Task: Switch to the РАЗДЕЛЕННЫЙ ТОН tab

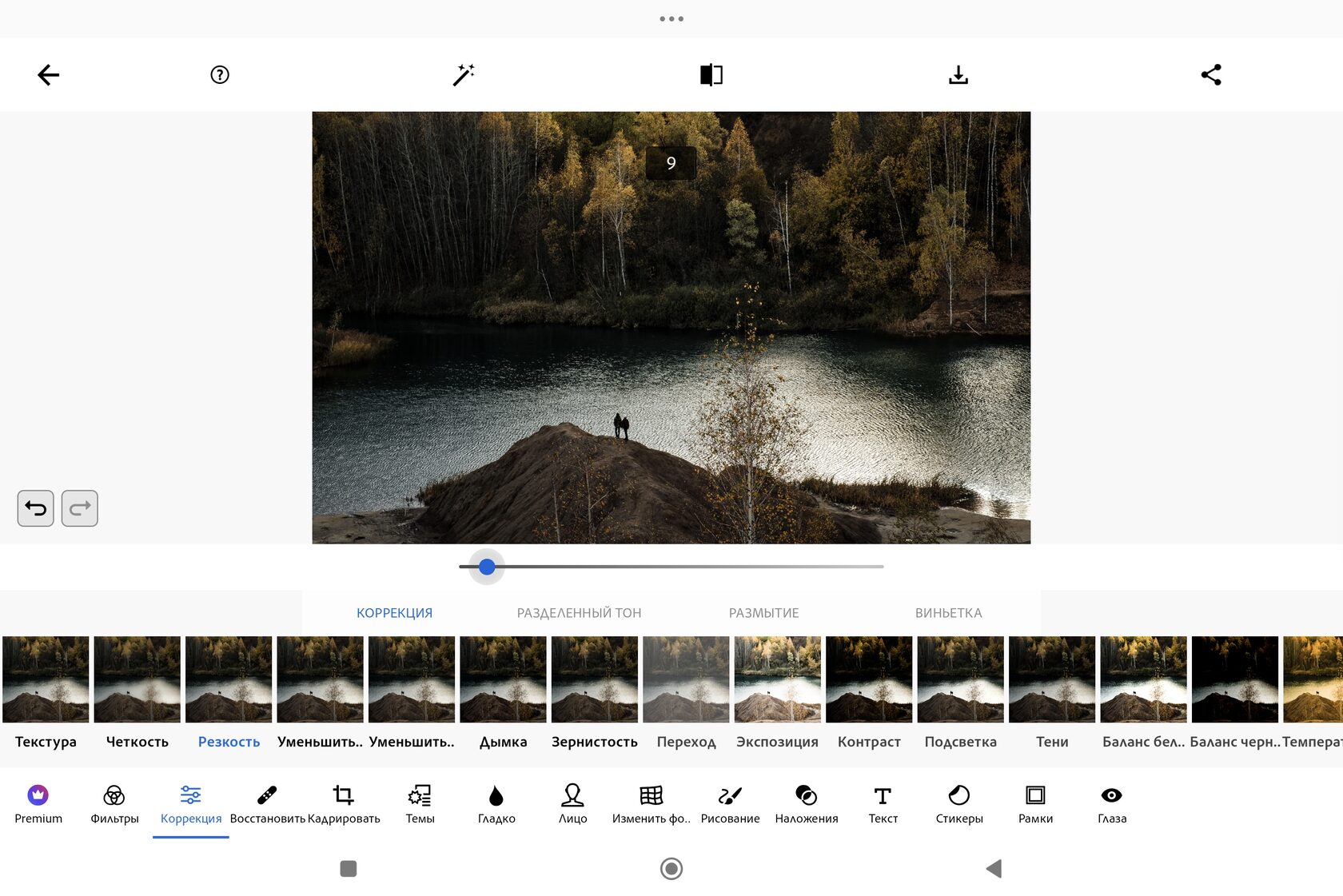Action: (x=579, y=613)
